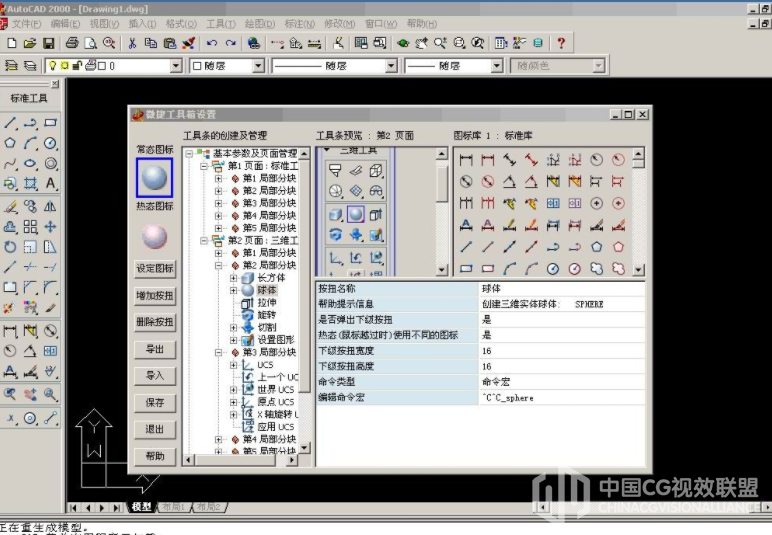Click the 导入 button
This screenshot has height=535, width=772.
click(155, 376)
